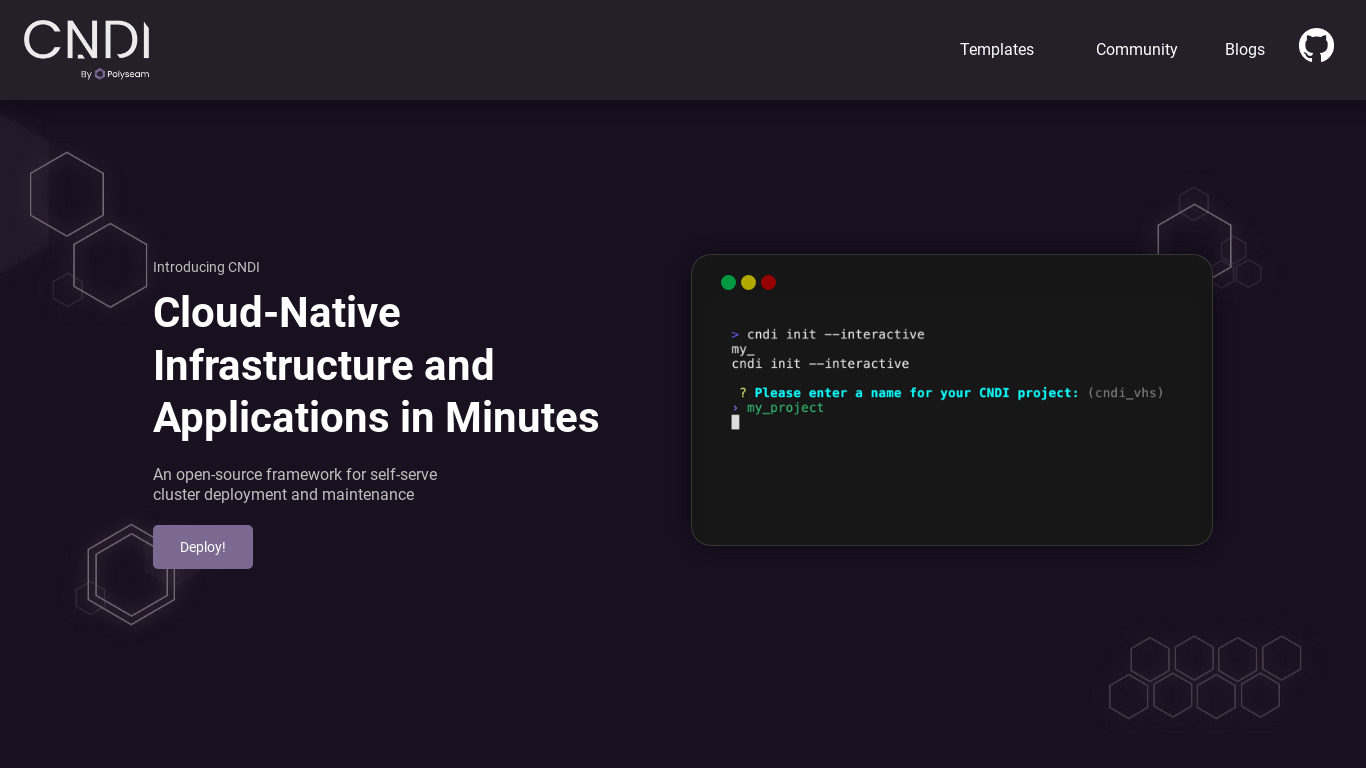1366x768 pixels.
Task: Click the '(cndi_vhs)' default value text
Action: tap(1125, 393)
